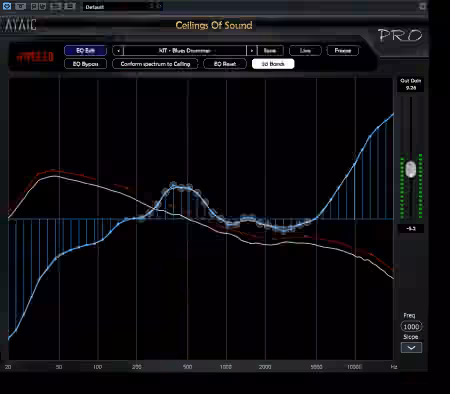Click the host bar icon right of W
Viewport: 450px width, 394px height.
point(56,6)
